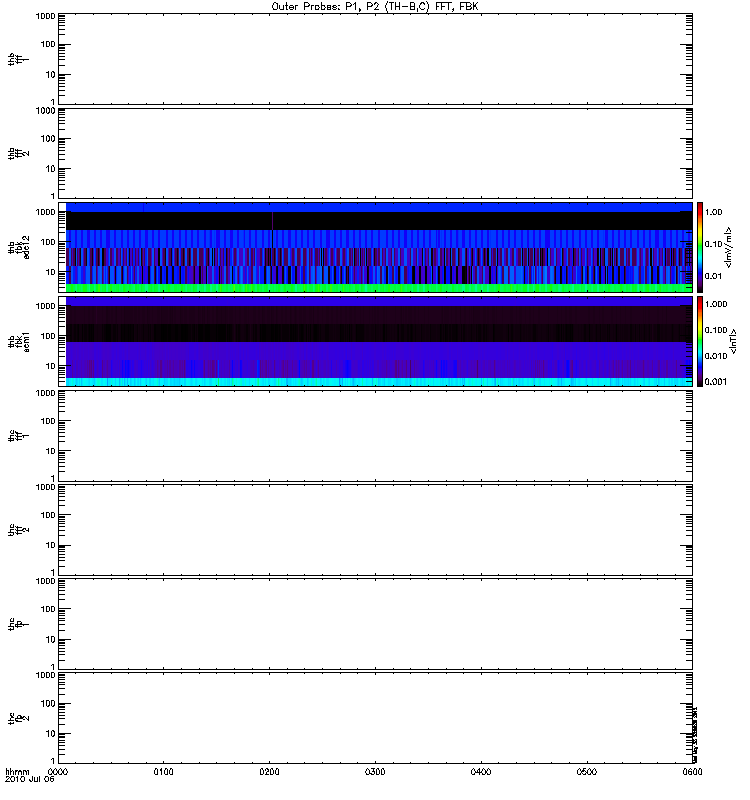
Task: Click the empty thb fff 1 plot panel
Action: pos(375,59)
